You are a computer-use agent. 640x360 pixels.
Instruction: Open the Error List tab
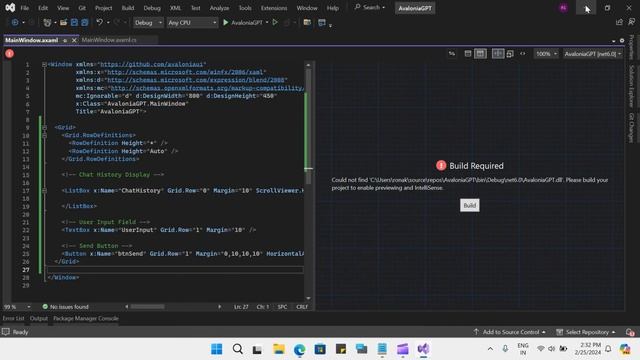tap(13, 318)
